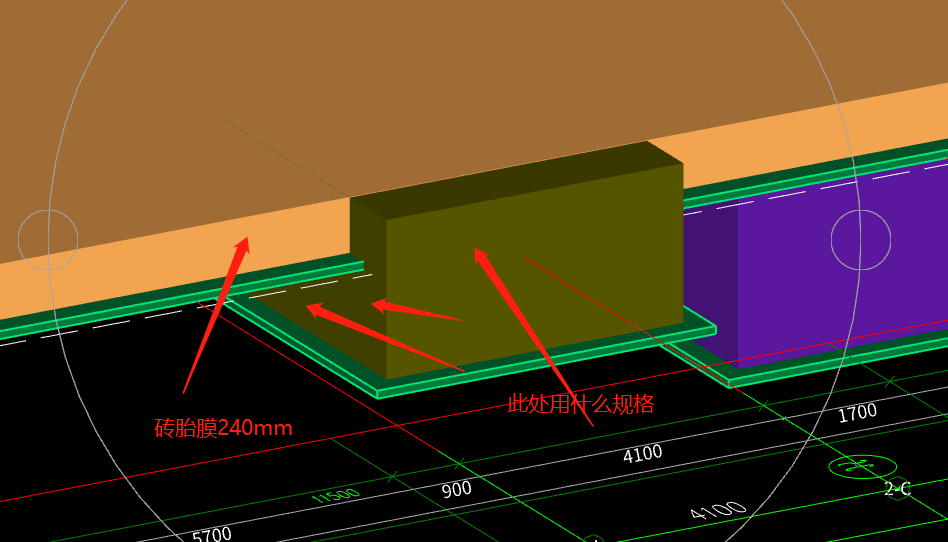Select the 2-C axis label
The height and width of the screenshot is (542, 948).
[x=898, y=489]
